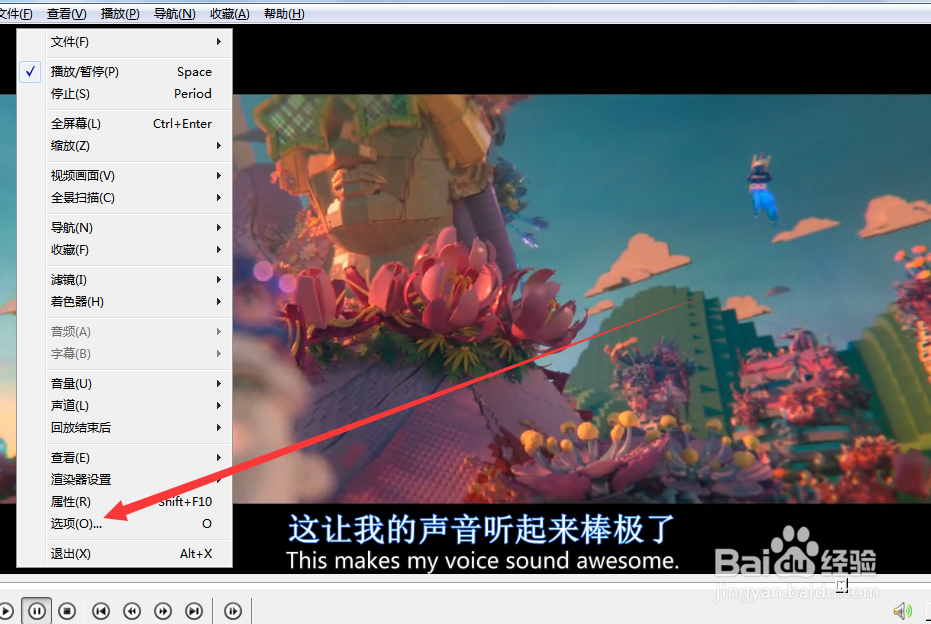931x624 pixels.
Task: Expand the 缩放(Z) submenu
Action: pyautogui.click(x=125, y=145)
